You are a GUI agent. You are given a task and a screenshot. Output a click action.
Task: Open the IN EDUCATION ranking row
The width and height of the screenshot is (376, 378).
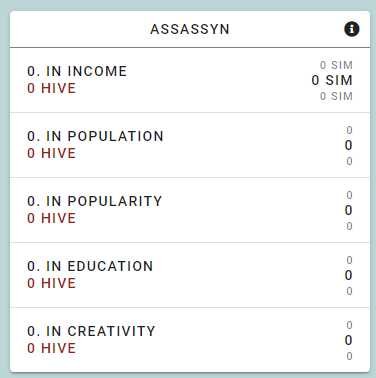tap(190, 275)
